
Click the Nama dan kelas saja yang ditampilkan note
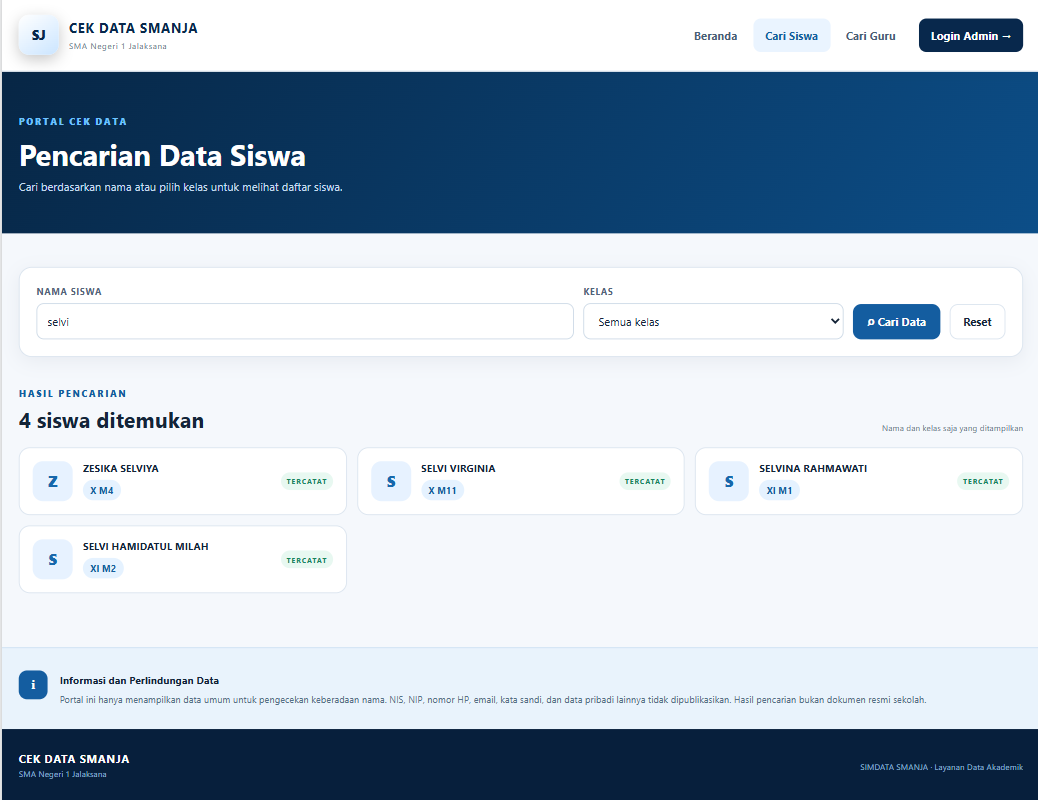coord(952,428)
